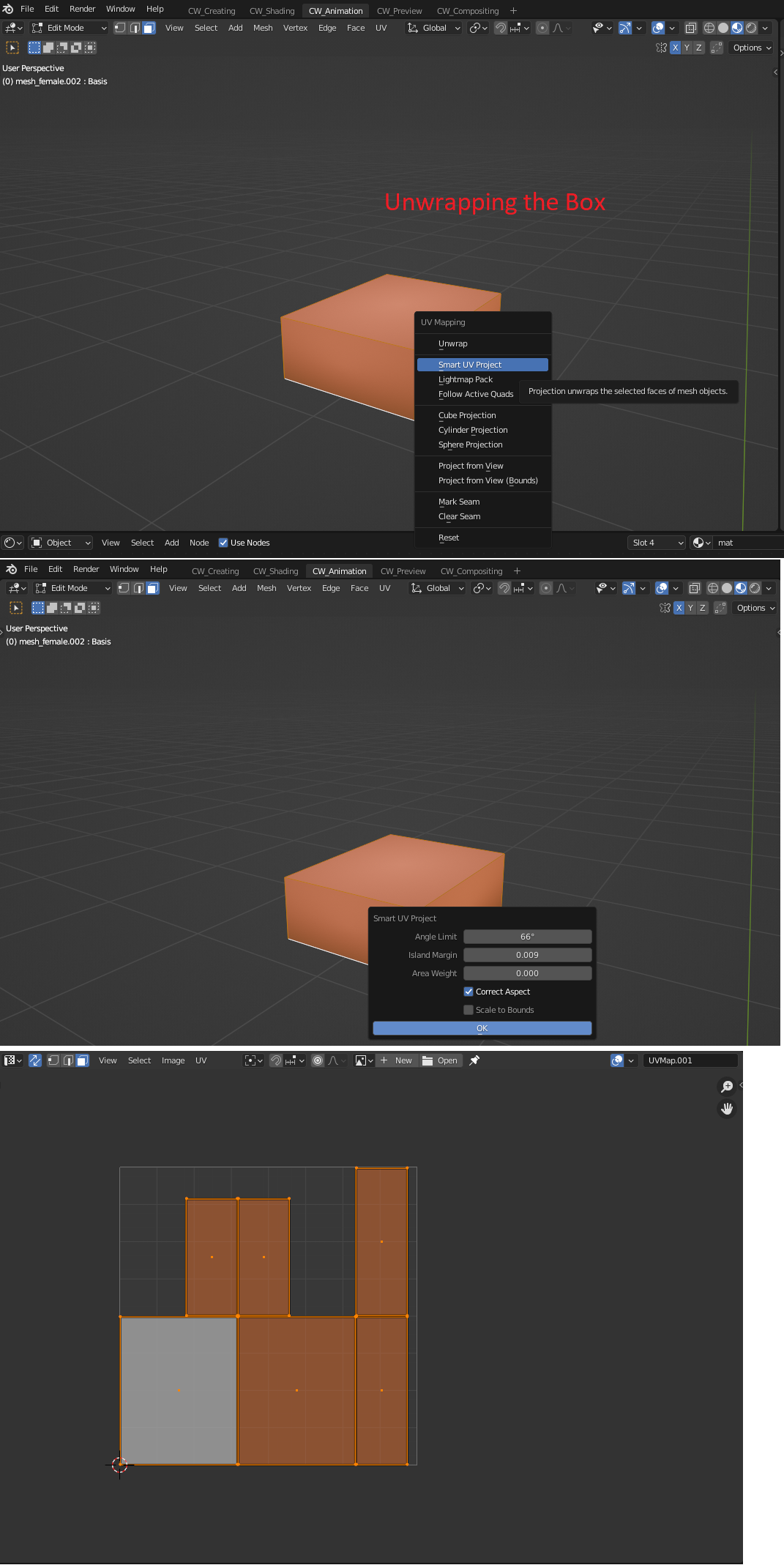The image size is (784, 1565).
Task: Switch to solid shading in top viewport
Action: (723, 28)
